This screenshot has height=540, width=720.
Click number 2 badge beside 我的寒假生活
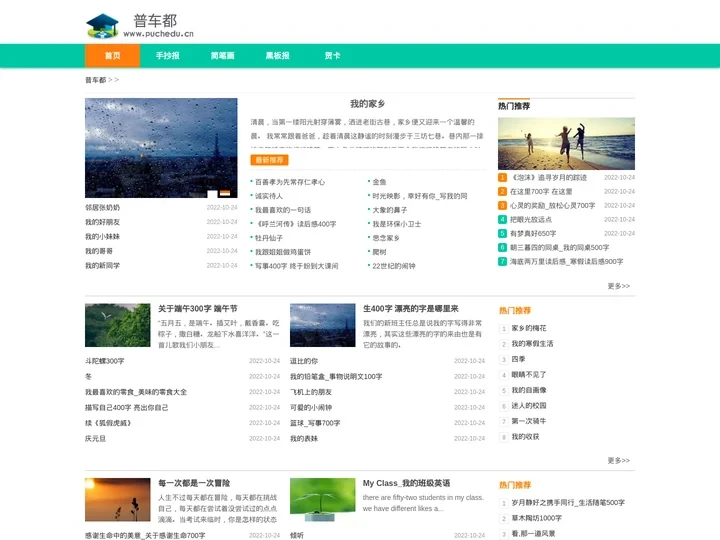coord(504,344)
